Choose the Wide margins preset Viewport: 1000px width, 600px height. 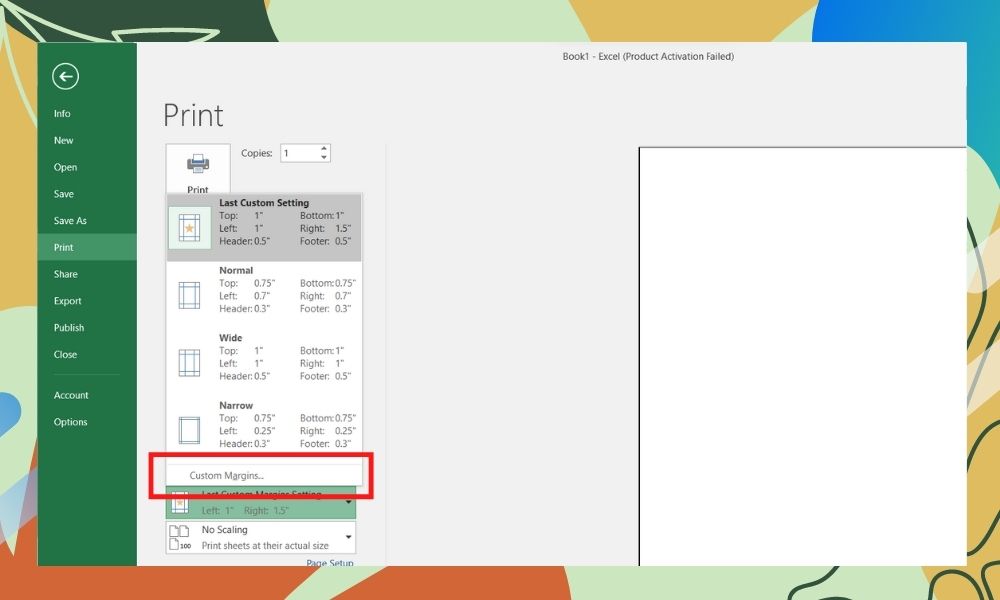[x=264, y=363]
